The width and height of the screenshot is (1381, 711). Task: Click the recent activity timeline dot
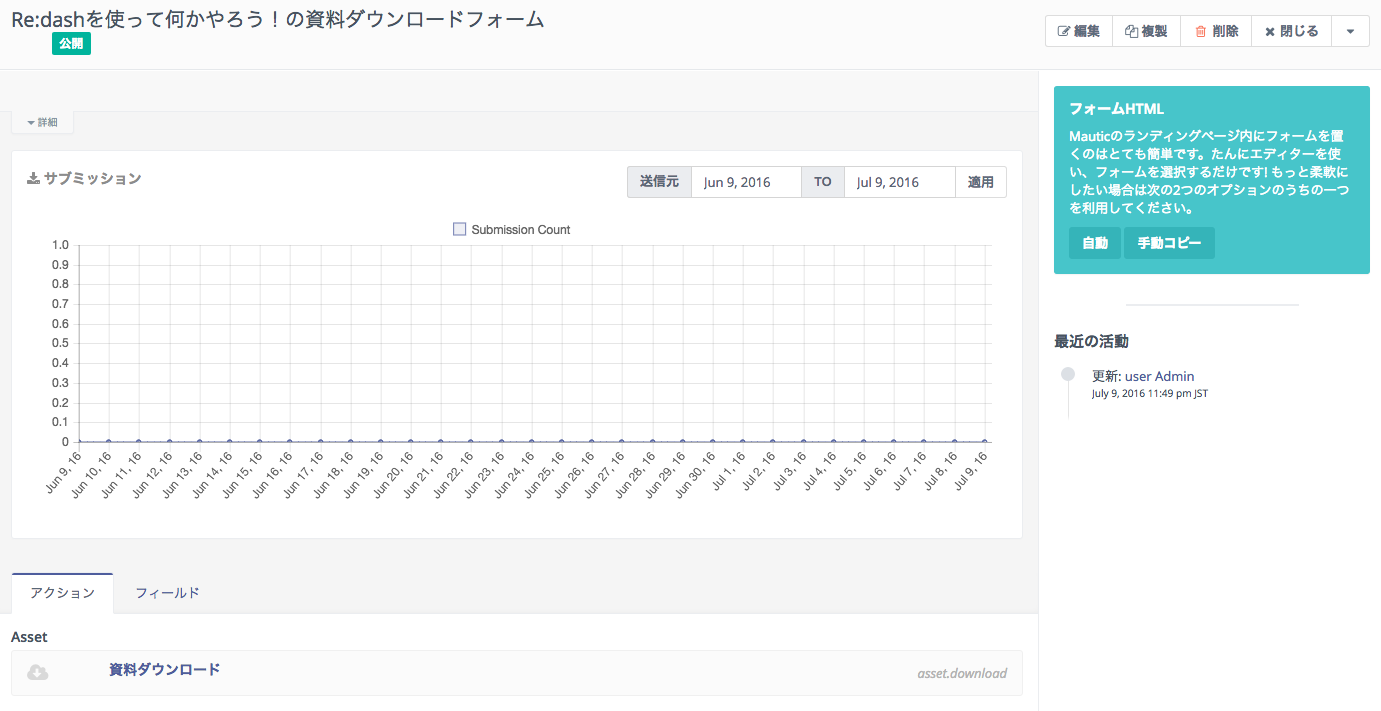pos(1068,374)
